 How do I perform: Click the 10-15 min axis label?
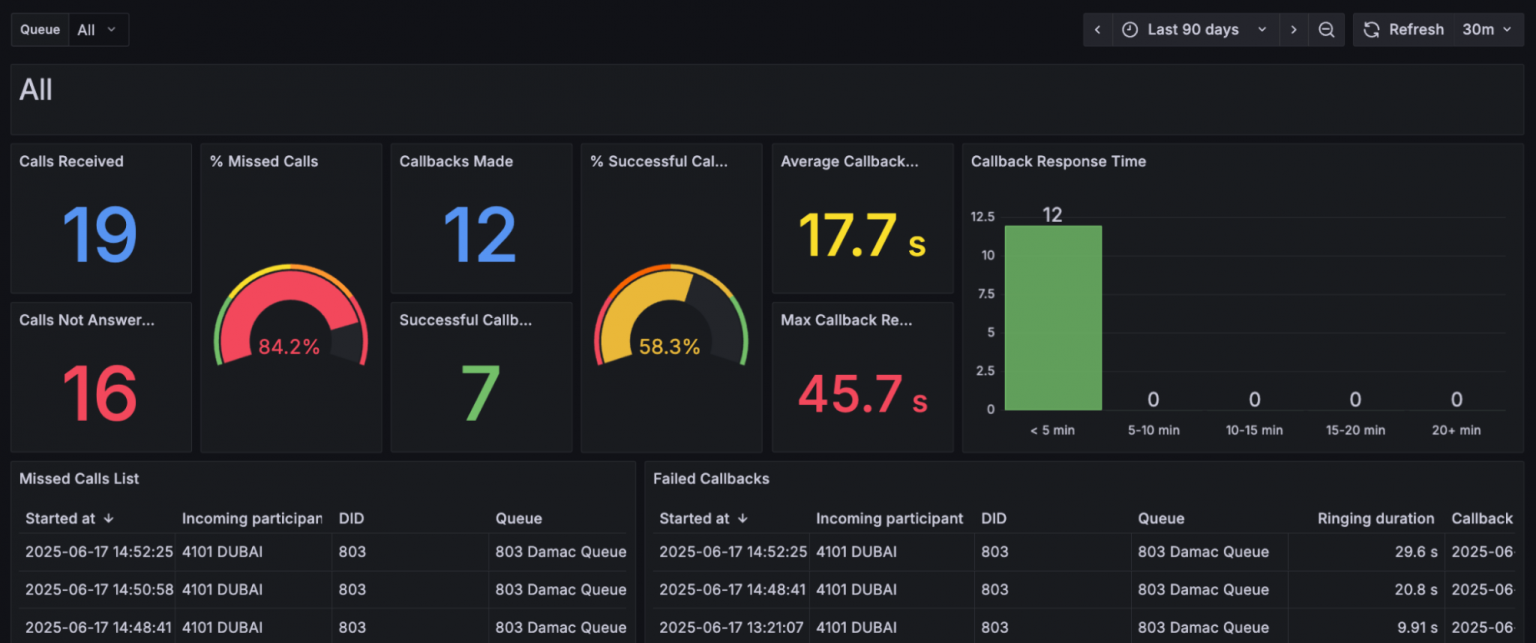click(x=1254, y=430)
